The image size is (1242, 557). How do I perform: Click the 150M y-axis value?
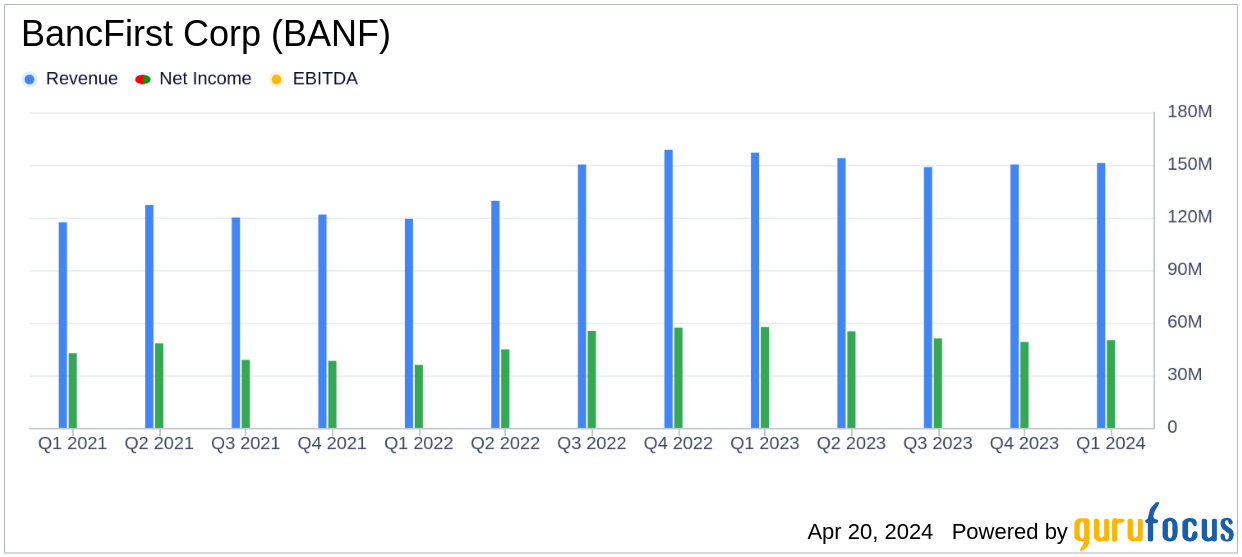[x=1190, y=164]
